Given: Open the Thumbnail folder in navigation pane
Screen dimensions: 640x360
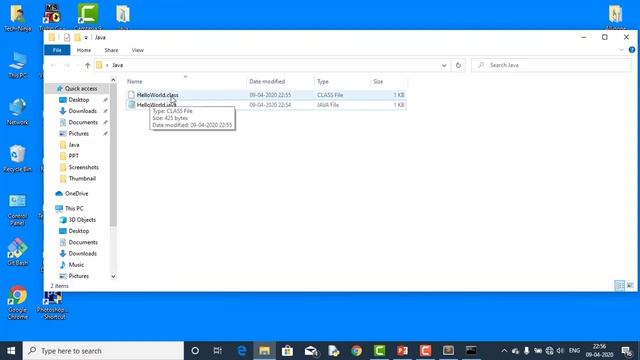Looking at the screenshot, I should 82,178.
